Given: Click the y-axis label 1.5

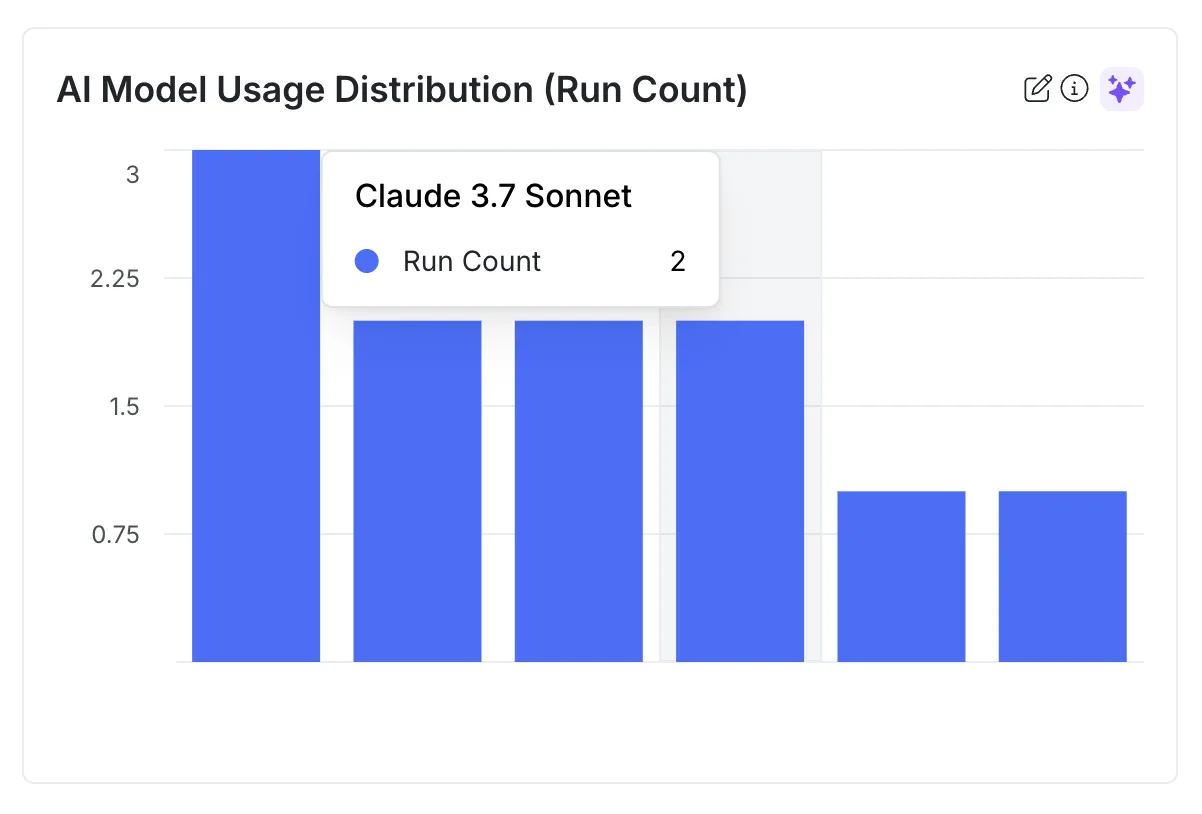Looking at the screenshot, I should [123, 407].
